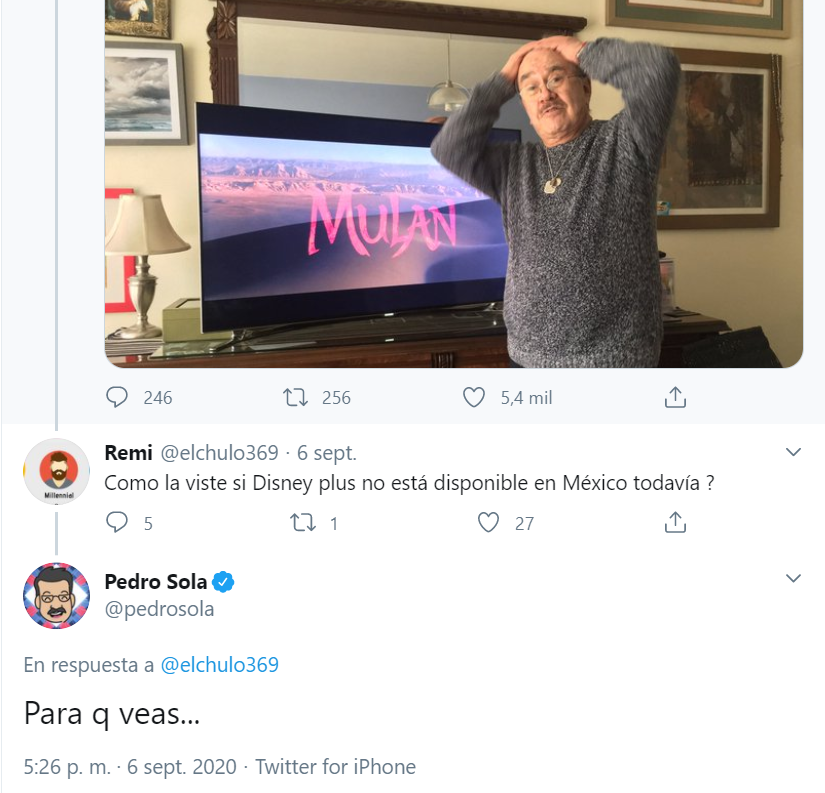Viewport: 825px width, 793px height.
Task: Click the @pedrosola handle
Action: 159,608
